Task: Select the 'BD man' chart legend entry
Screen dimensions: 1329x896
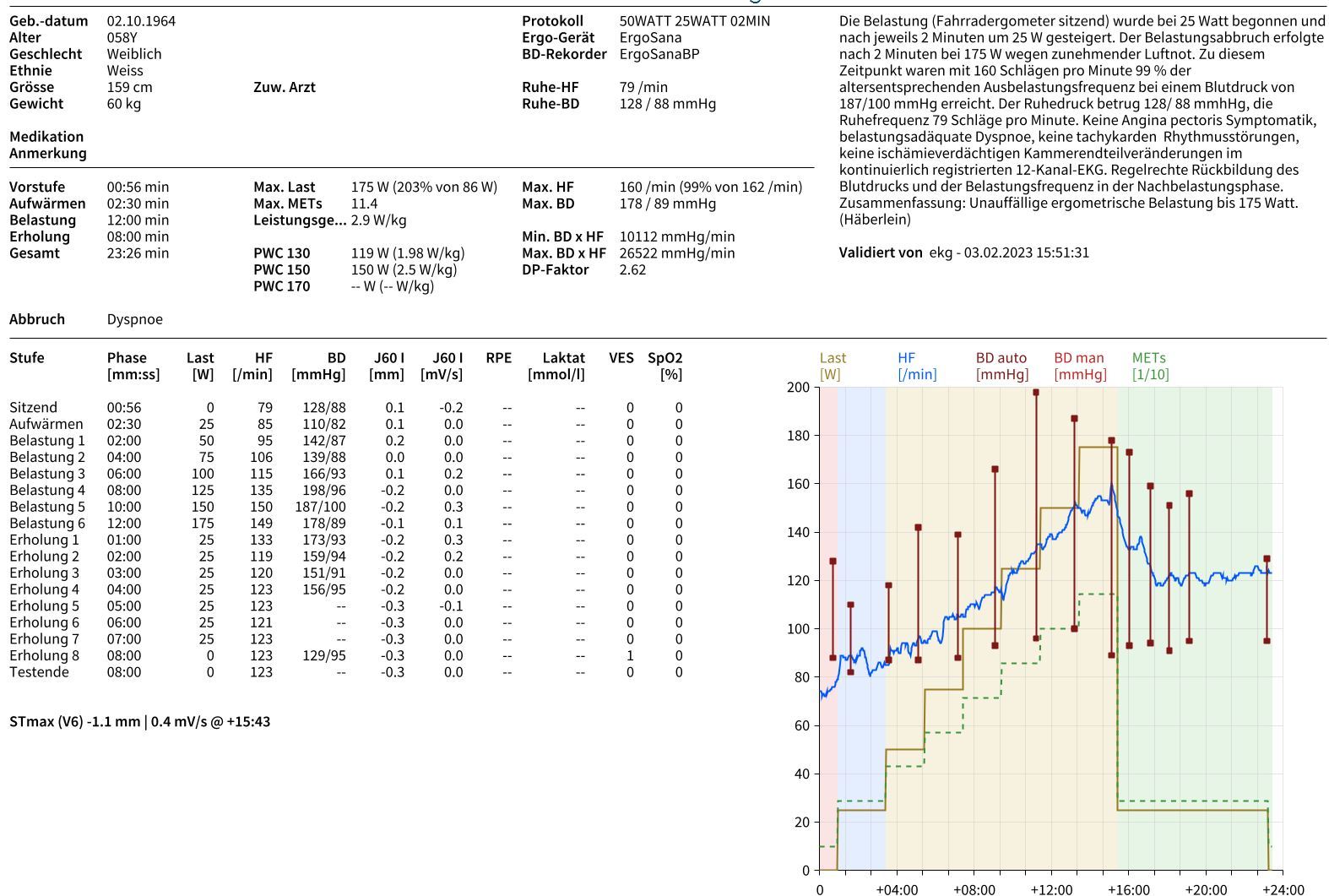Action: [1078, 358]
